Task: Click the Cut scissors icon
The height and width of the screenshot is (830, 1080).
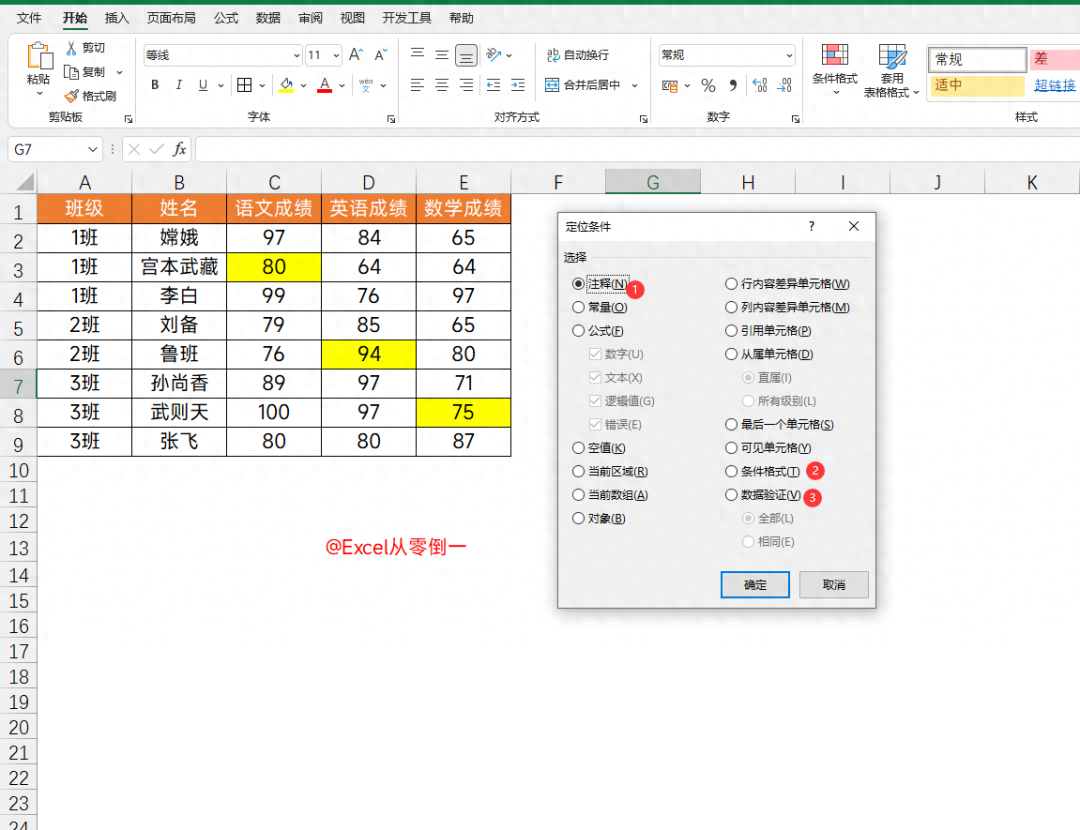Action: pos(72,48)
